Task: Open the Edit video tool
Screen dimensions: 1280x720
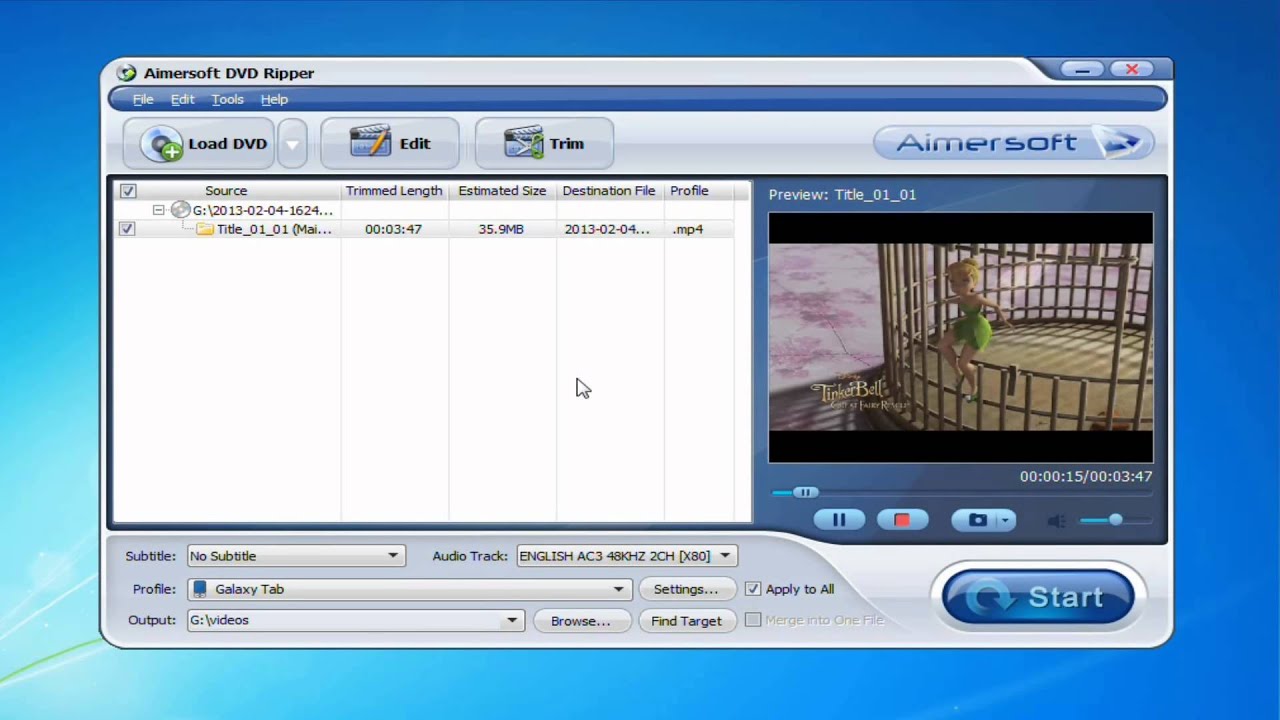Action: coord(390,144)
